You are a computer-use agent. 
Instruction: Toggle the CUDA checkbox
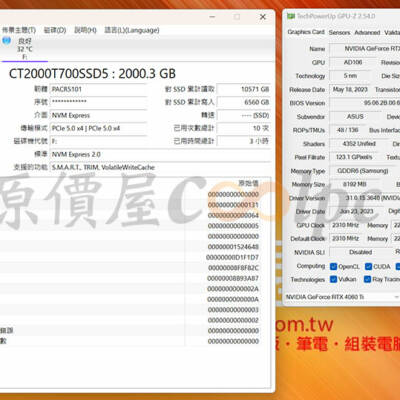click(368, 266)
